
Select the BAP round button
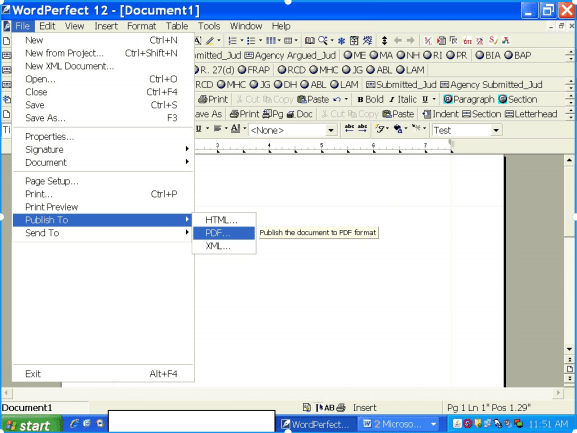pos(517,55)
